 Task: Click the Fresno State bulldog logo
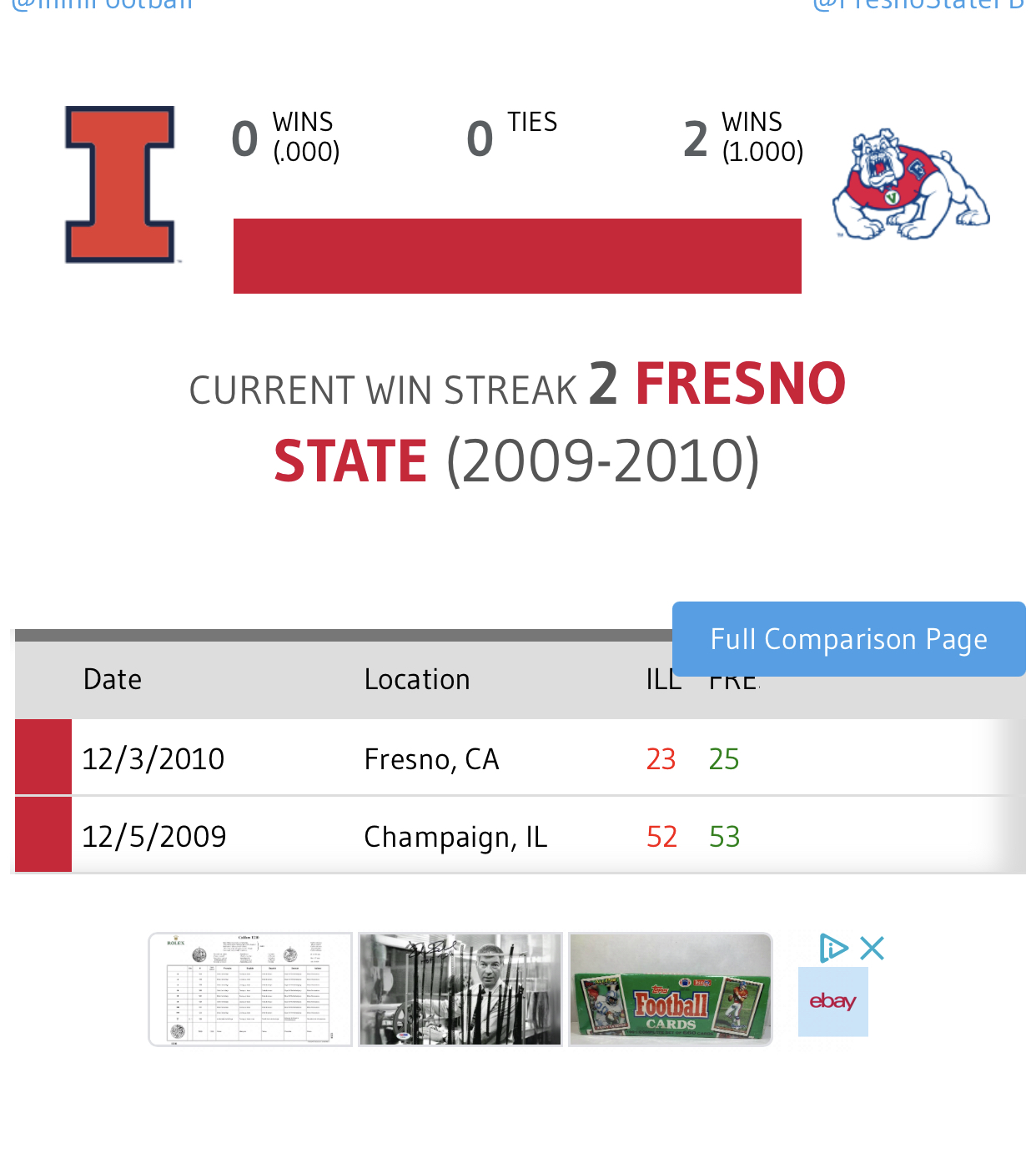pyautogui.click(x=911, y=184)
